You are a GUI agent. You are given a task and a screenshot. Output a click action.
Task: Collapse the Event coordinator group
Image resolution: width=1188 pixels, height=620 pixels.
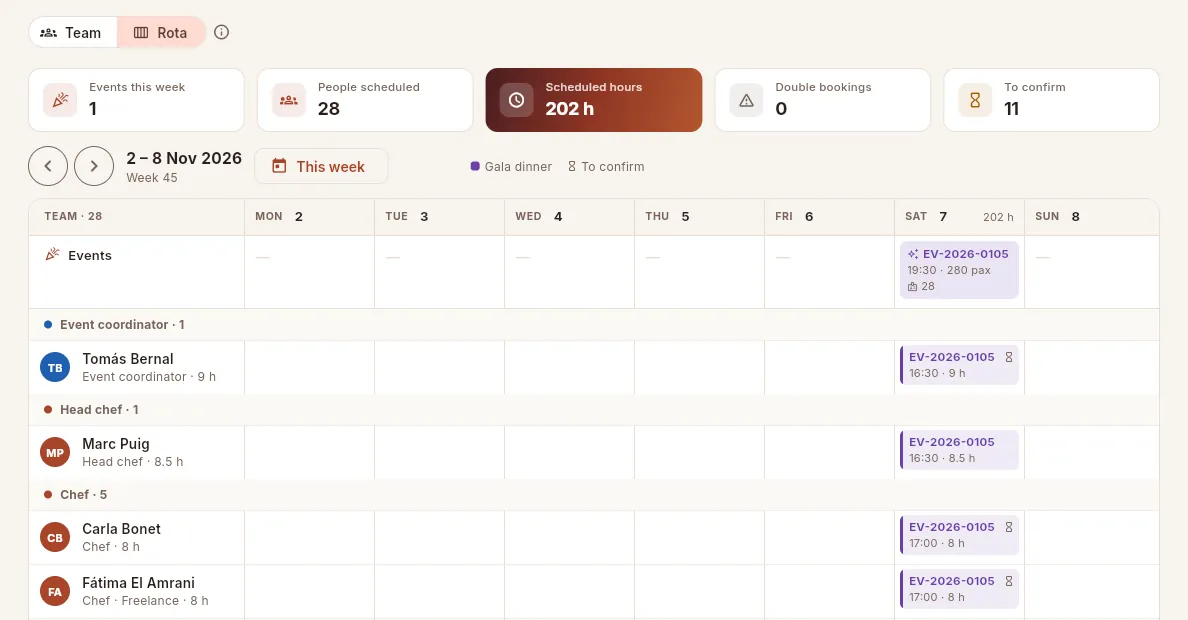(594, 324)
